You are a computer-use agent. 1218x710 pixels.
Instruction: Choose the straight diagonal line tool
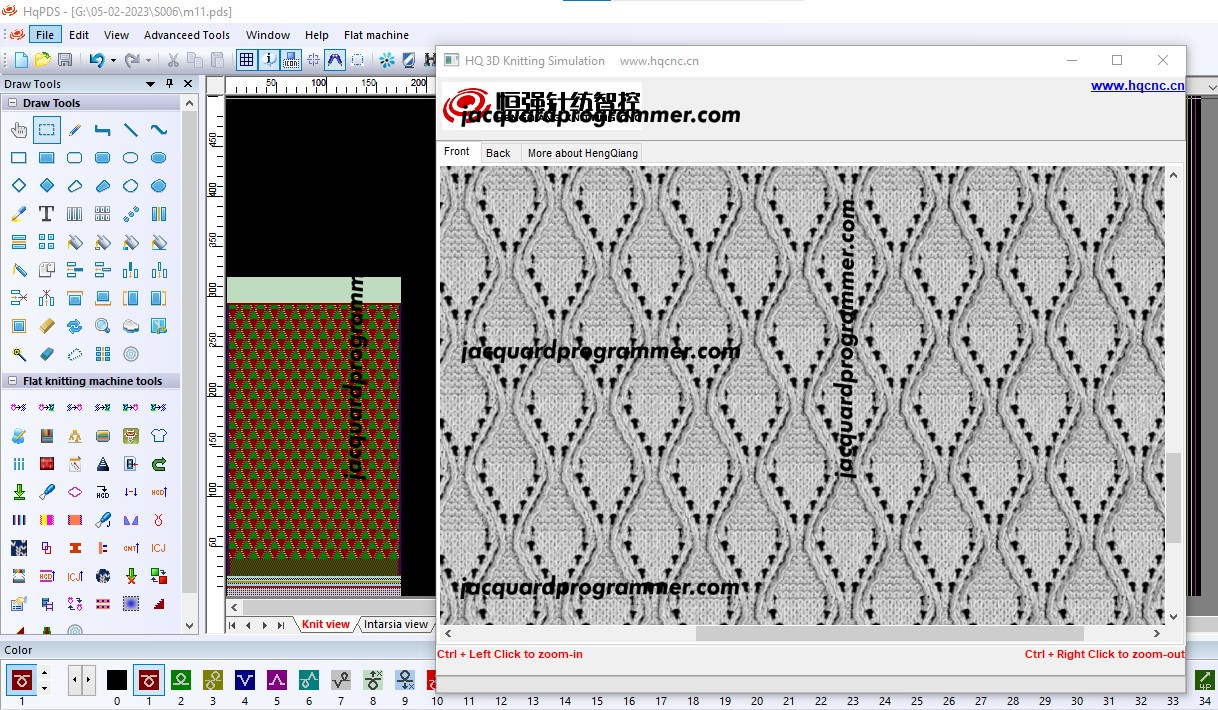[x=131, y=130]
